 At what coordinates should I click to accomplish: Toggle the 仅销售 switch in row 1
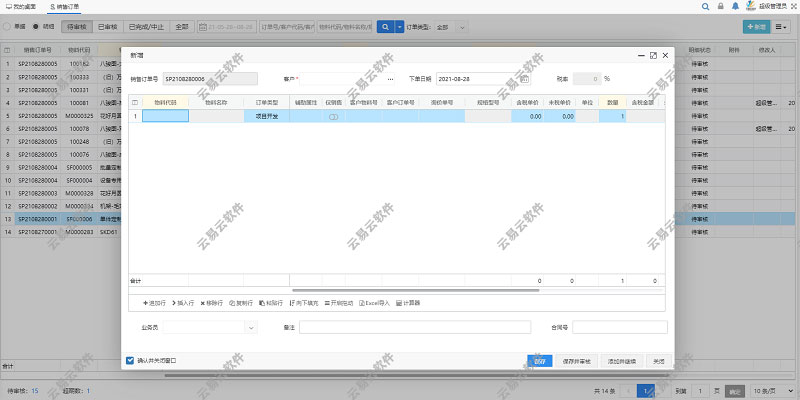pyautogui.click(x=333, y=117)
